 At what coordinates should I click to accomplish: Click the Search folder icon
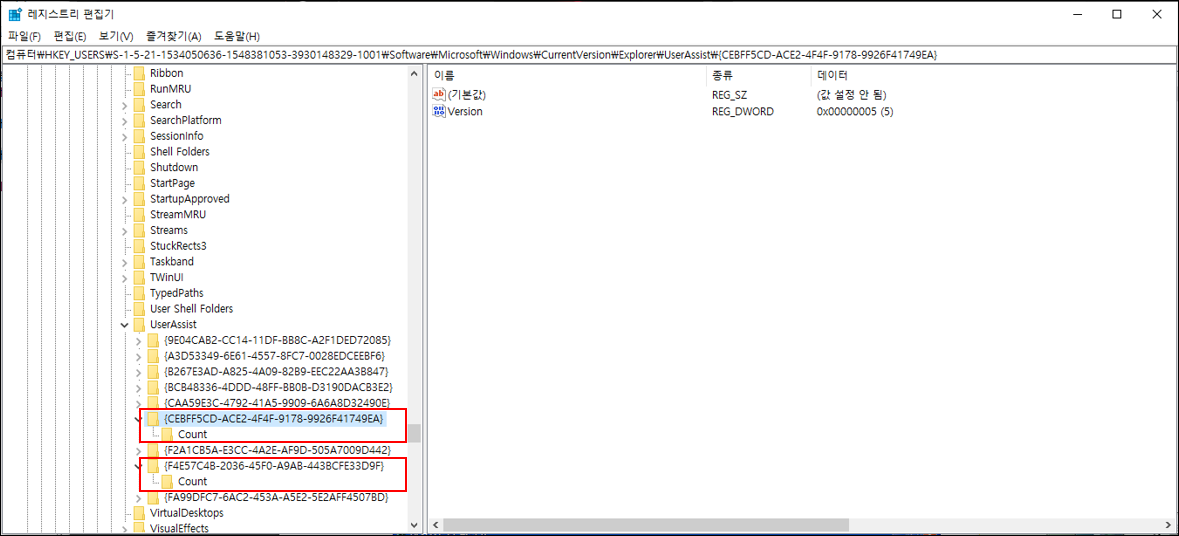139,104
